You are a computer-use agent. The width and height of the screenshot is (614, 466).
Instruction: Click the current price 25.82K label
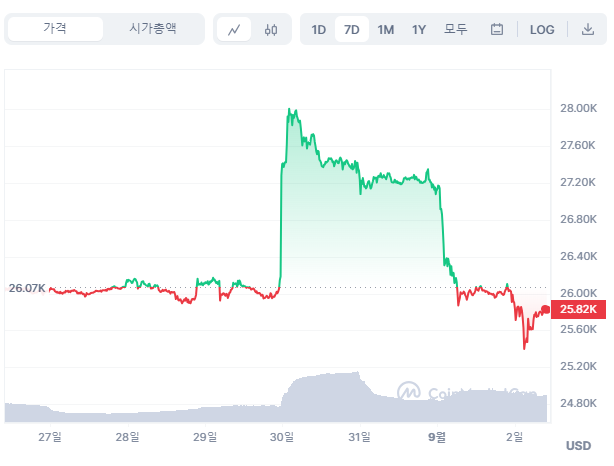[x=580, y=311]
